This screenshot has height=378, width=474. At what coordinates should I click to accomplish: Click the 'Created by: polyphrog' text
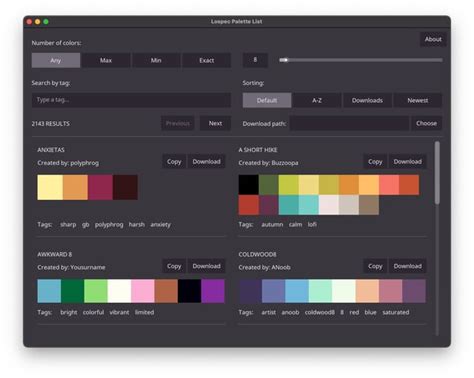[68, 163]
